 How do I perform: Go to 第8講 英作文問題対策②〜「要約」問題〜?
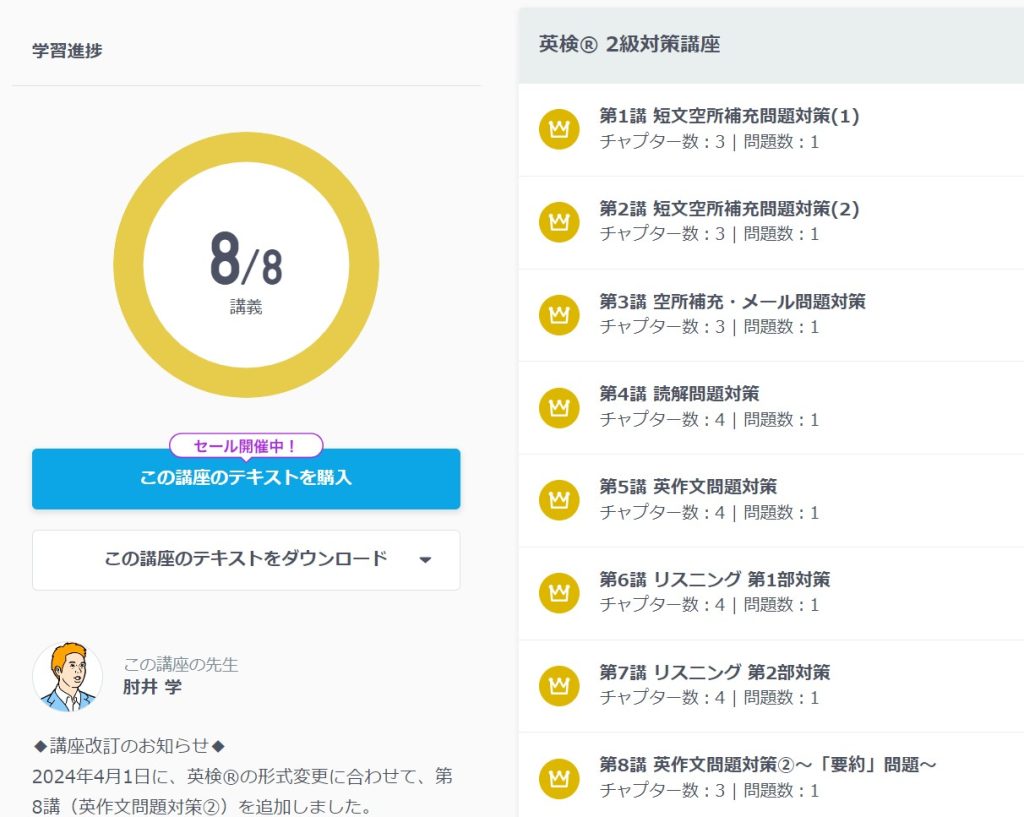pyautogui.click(x=767, y=765)
